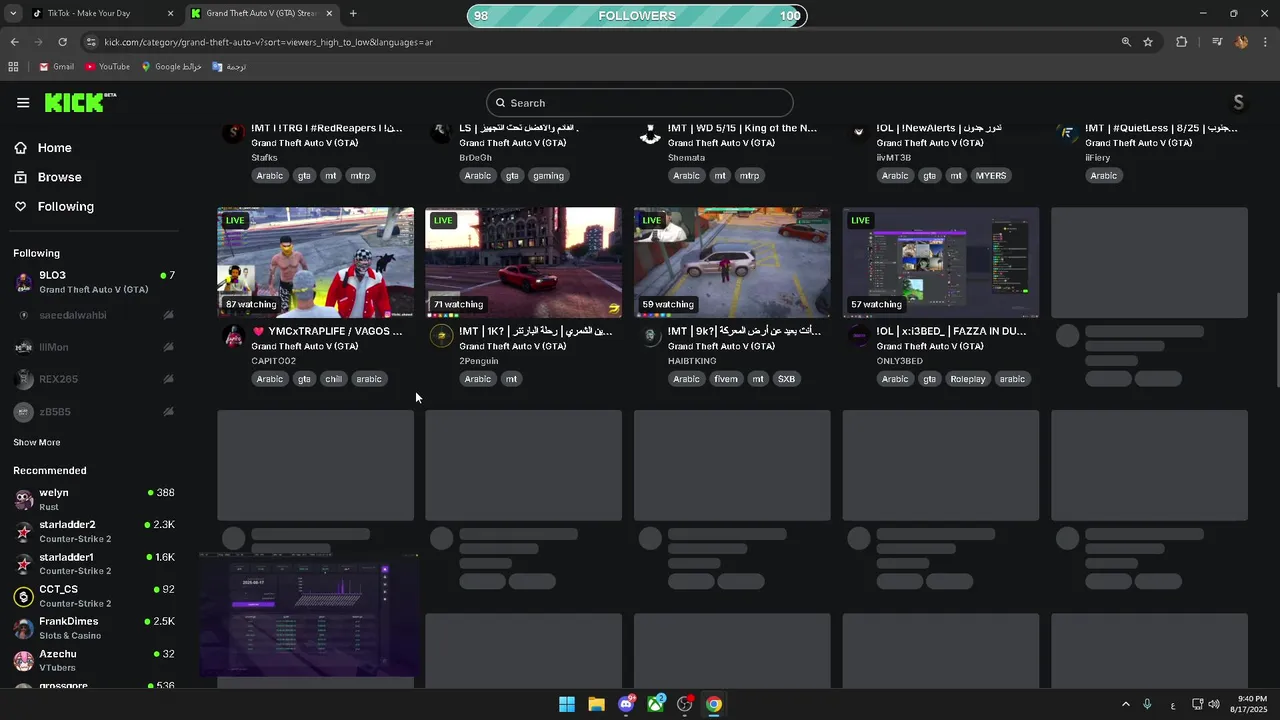
Task: Open CAPITO02 channel name link
Action: coord(273,361)
